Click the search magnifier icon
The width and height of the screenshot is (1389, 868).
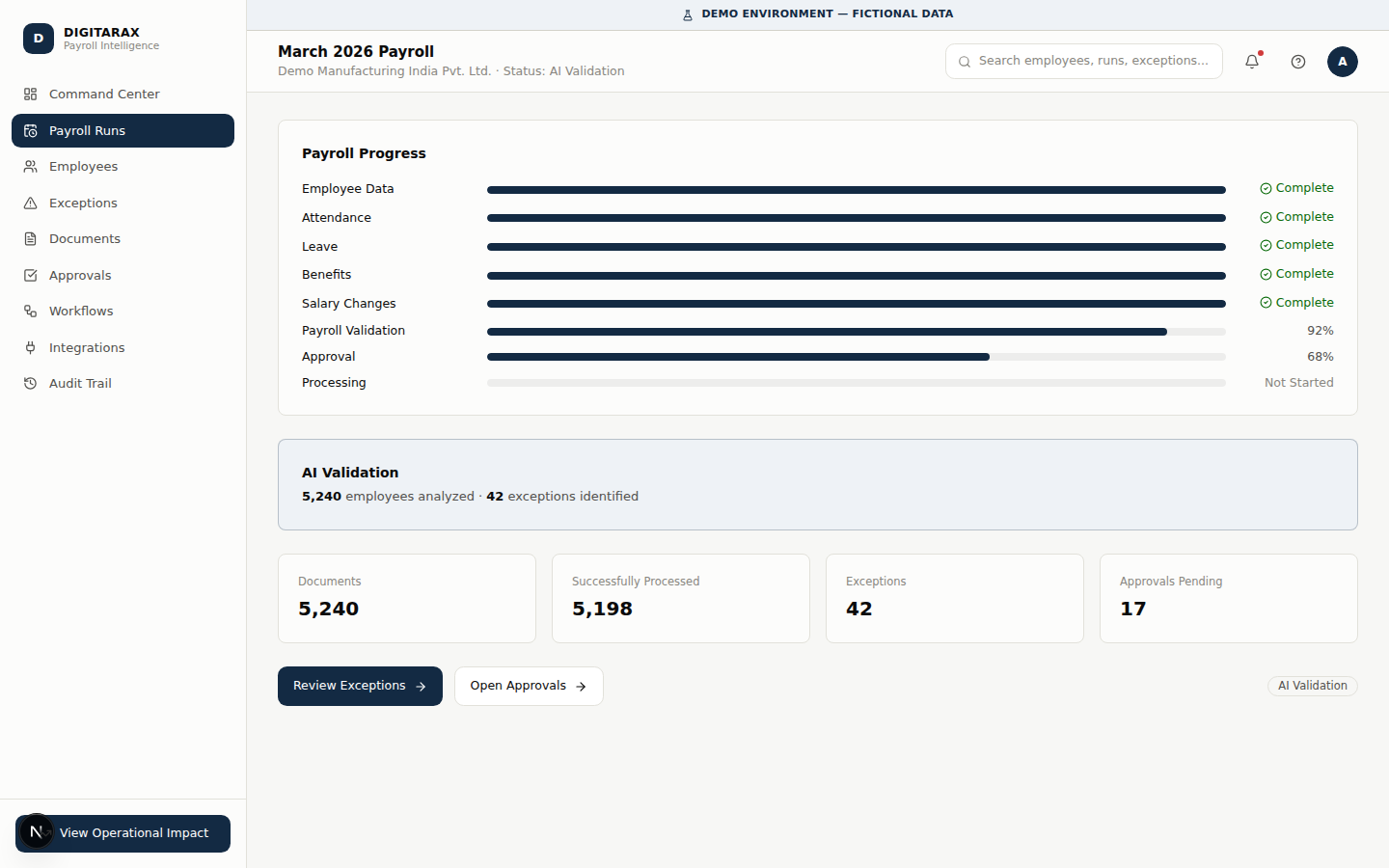tap(965, 62)
